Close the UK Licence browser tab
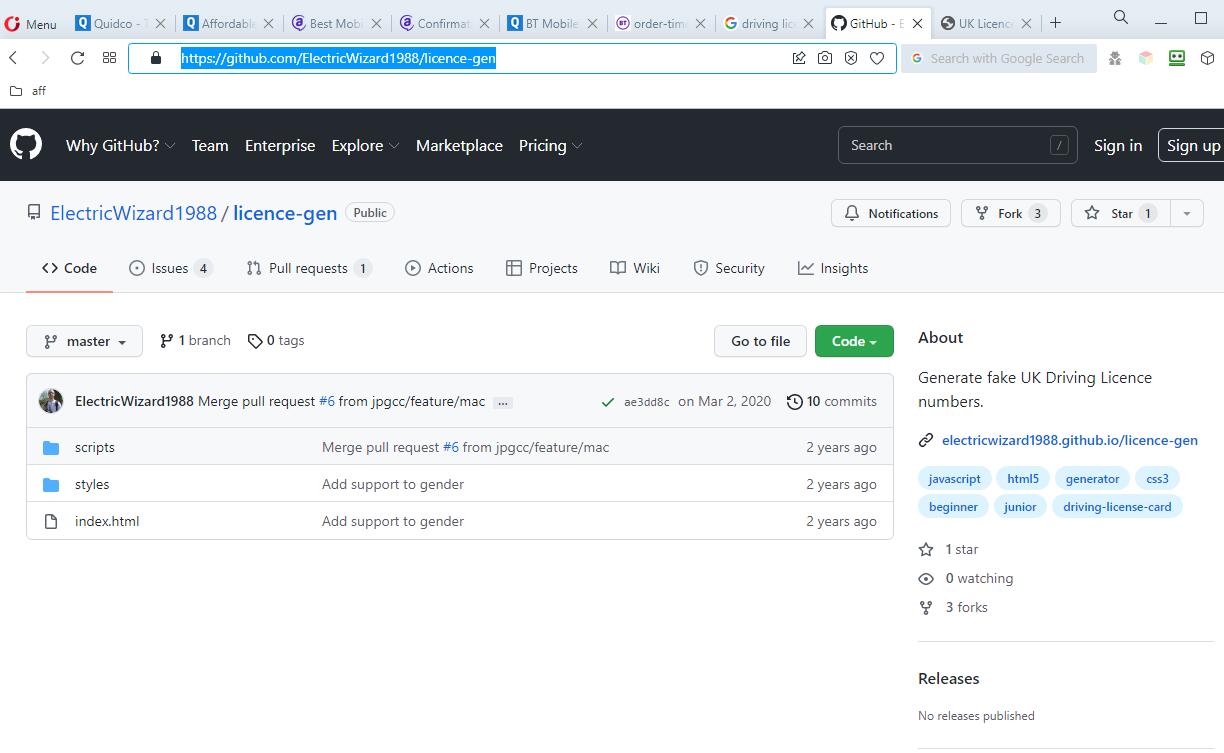 click(1026, 23)
